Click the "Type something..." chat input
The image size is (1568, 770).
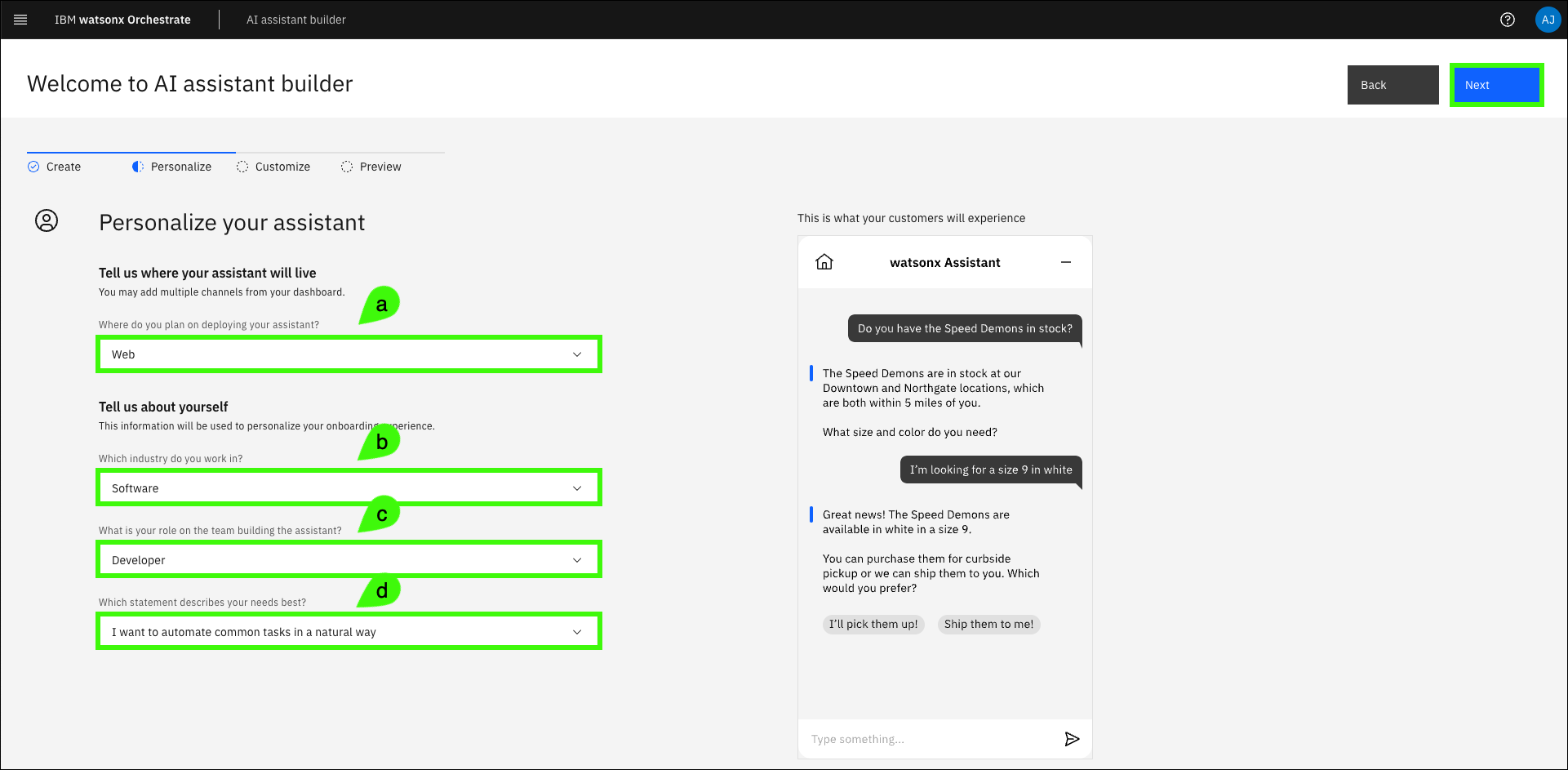tap(931, 739)
